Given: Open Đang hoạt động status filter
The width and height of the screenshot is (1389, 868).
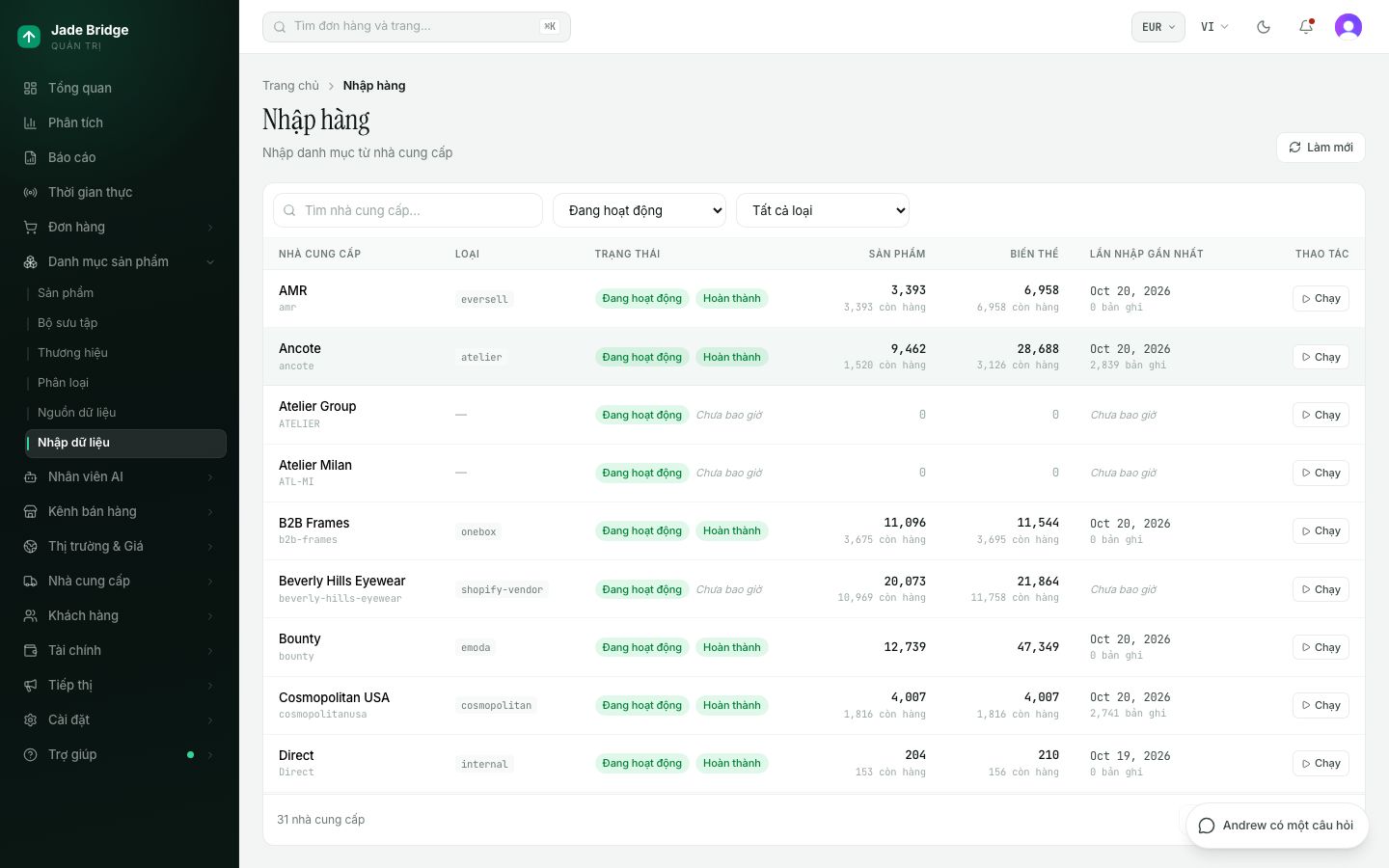Looking at the screenshot, I should click(x=640, y=210).
